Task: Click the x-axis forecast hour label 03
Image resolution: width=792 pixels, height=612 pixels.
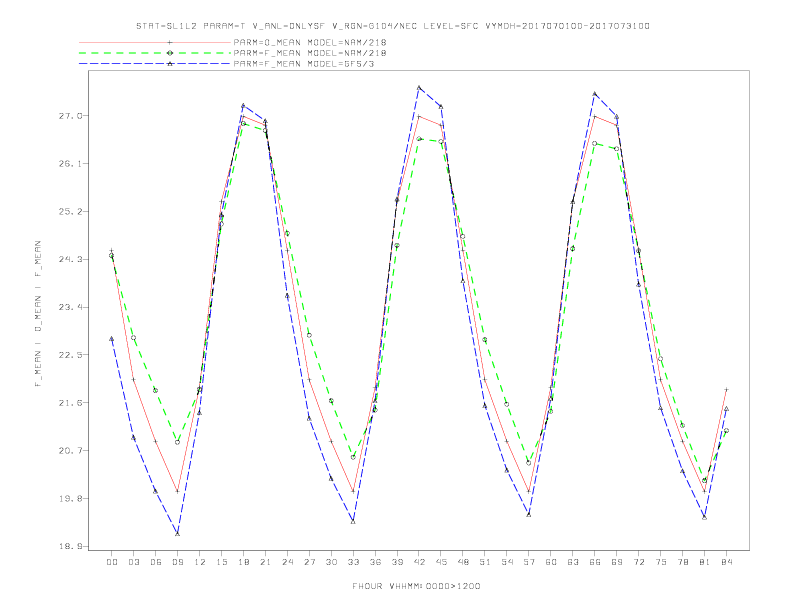Action: tap(133, 562)
